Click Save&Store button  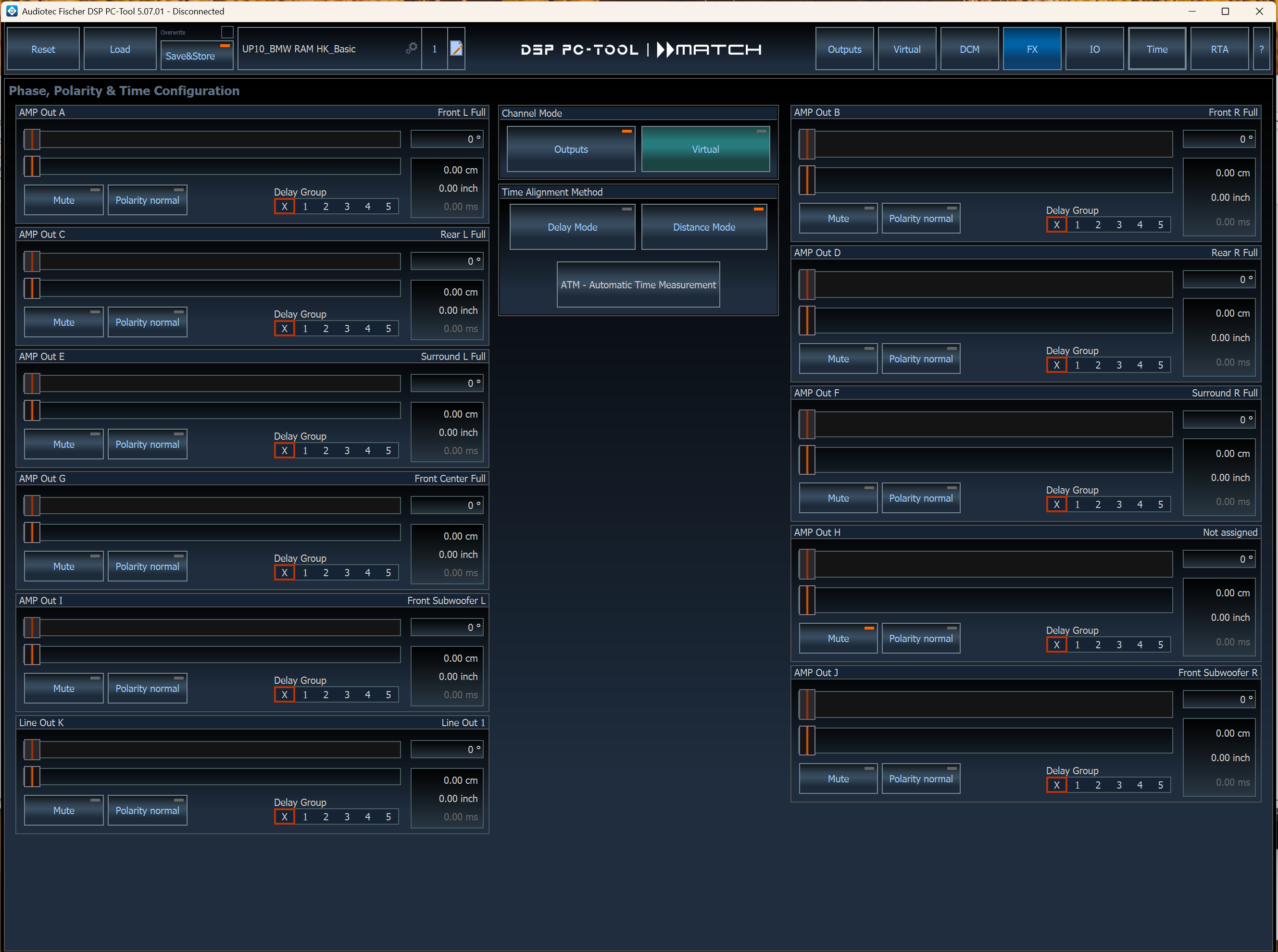[x=197, y=56]
